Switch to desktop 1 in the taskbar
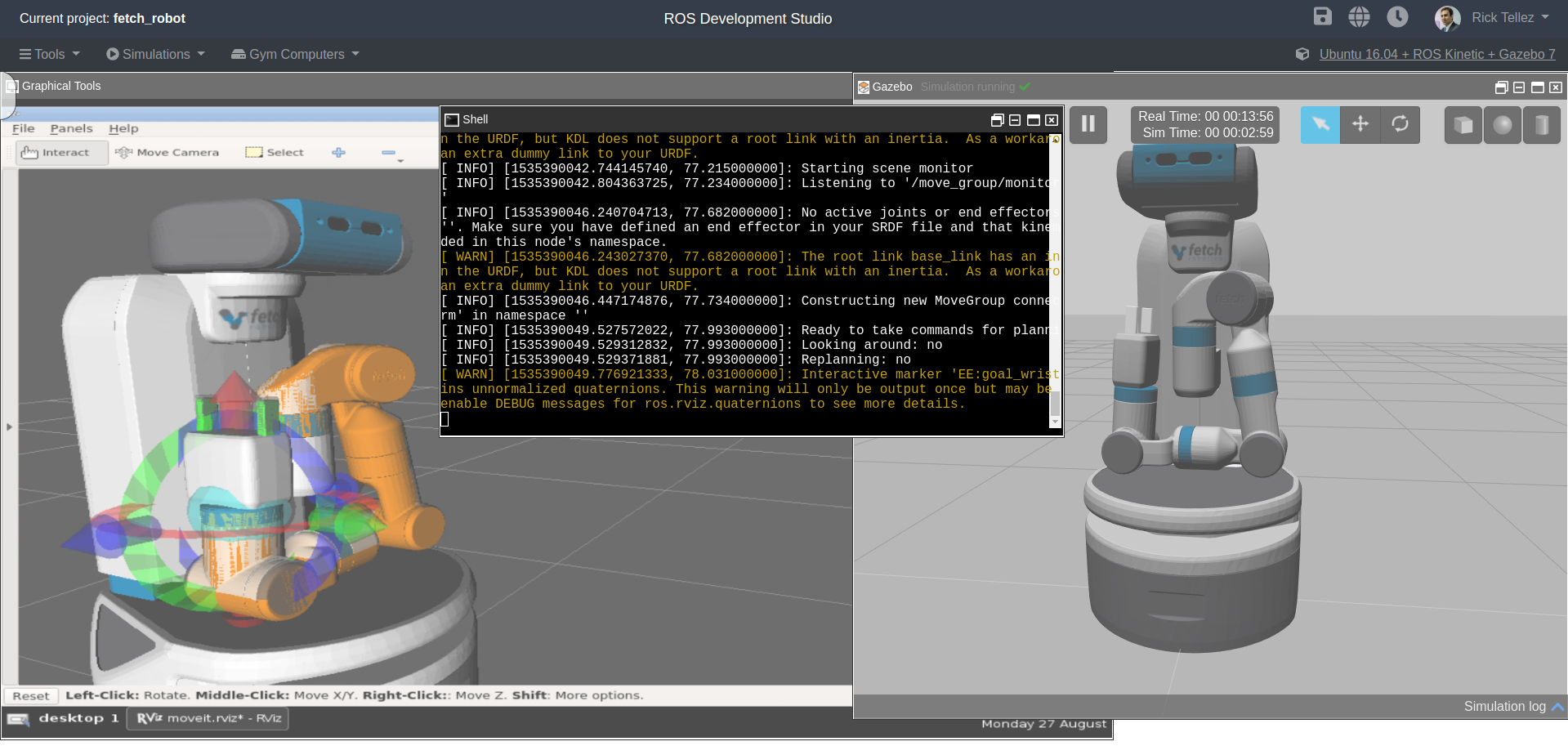 (78, 718)
